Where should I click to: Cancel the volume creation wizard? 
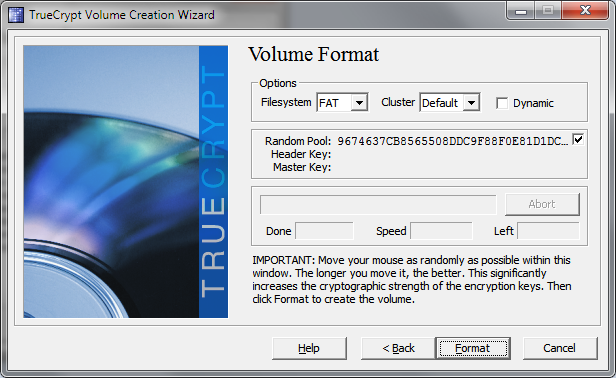coord(560,348)
